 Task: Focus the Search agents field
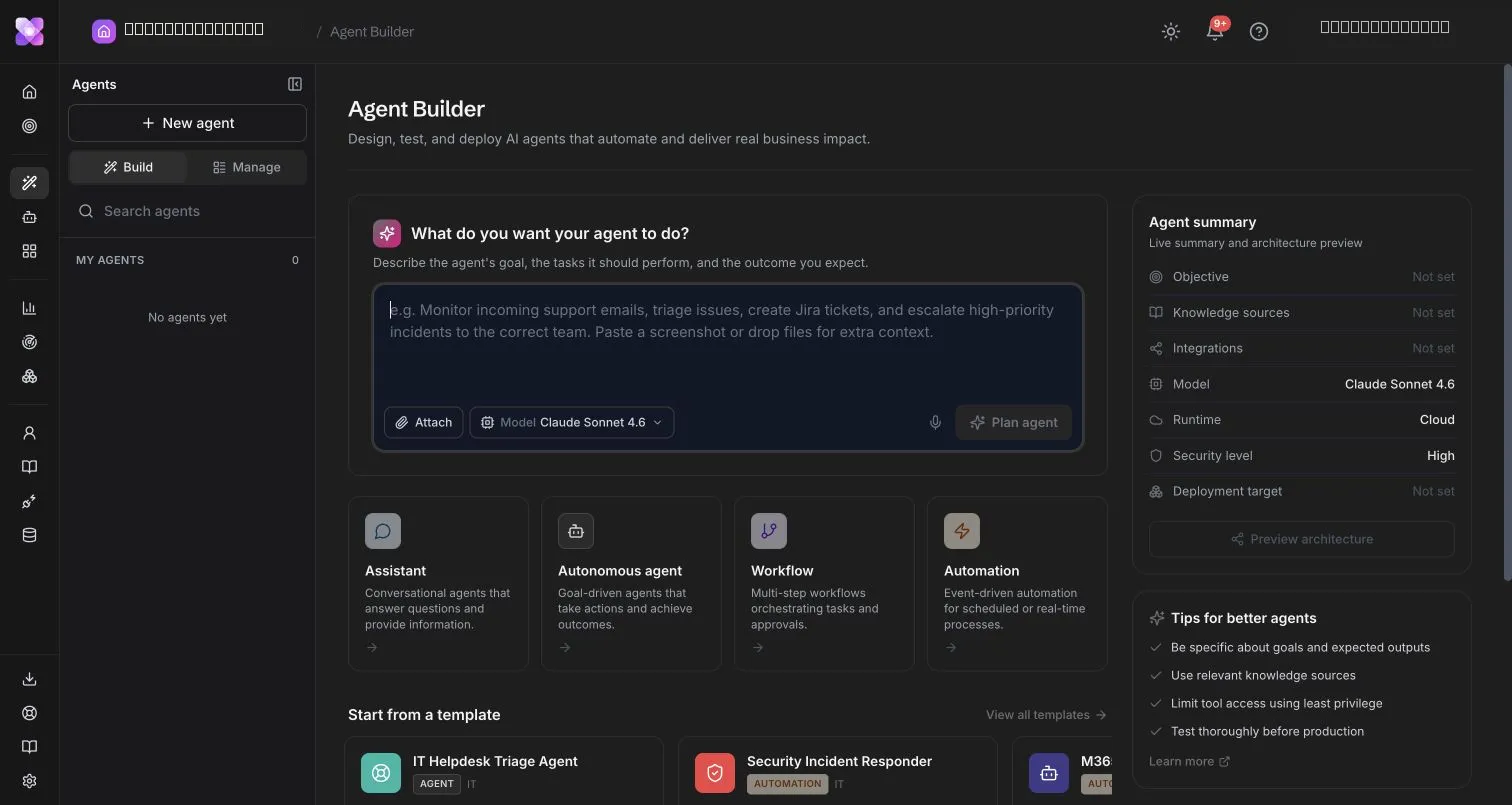187,211
